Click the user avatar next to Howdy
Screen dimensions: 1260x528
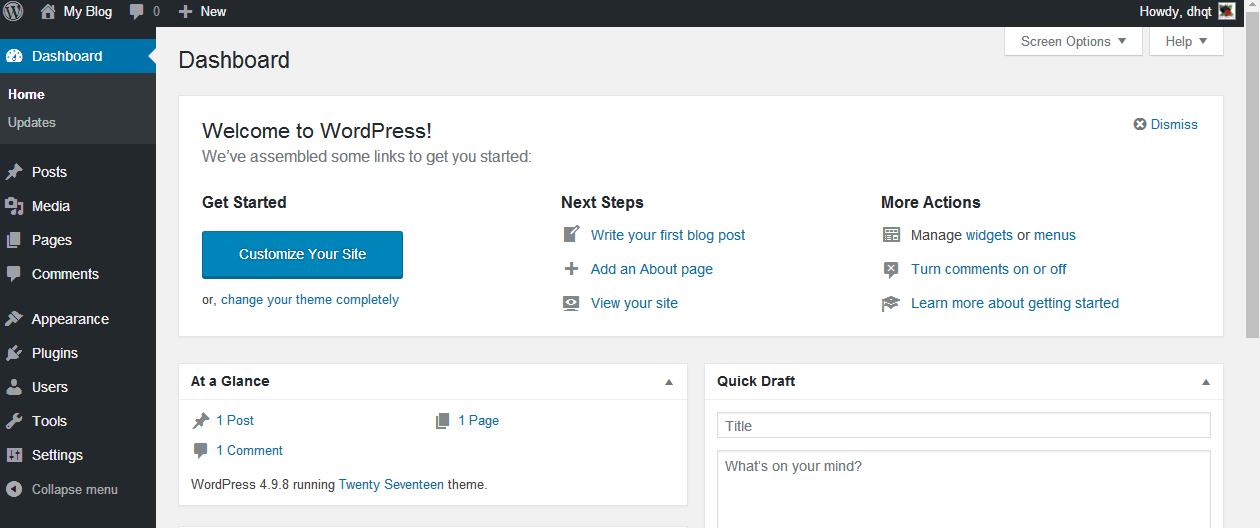pyautogui.click(x=1227, y=12)
